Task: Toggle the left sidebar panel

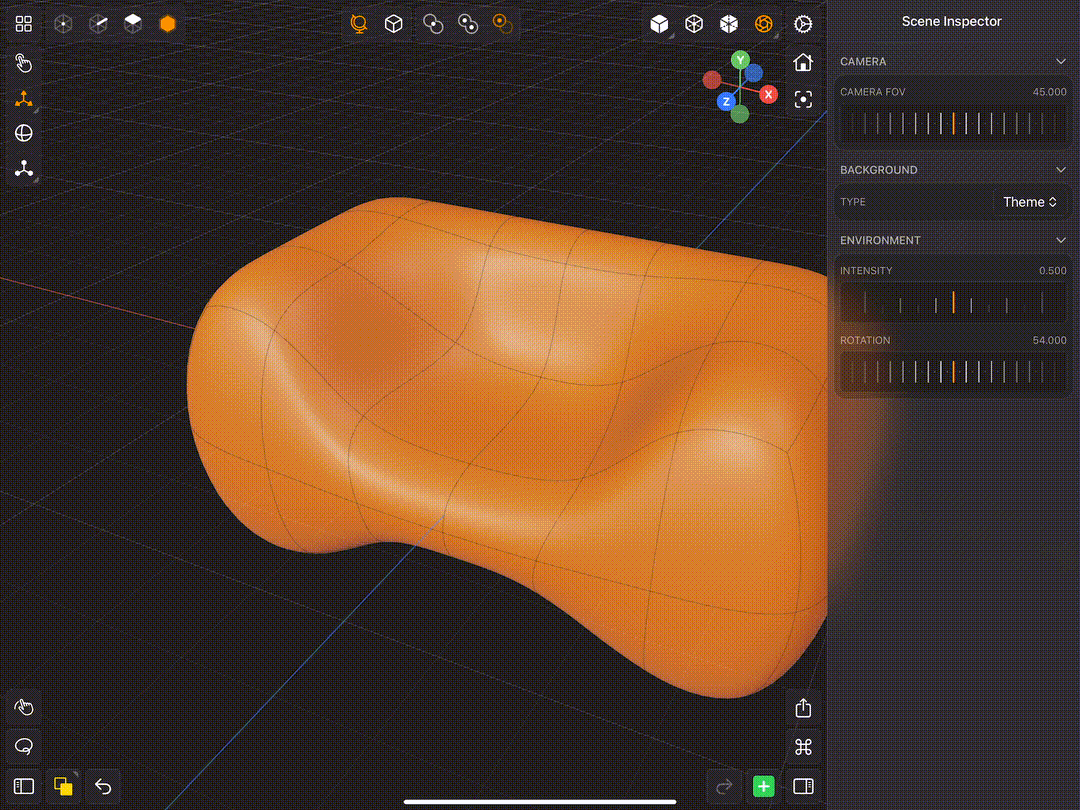Action: (23, 787)
